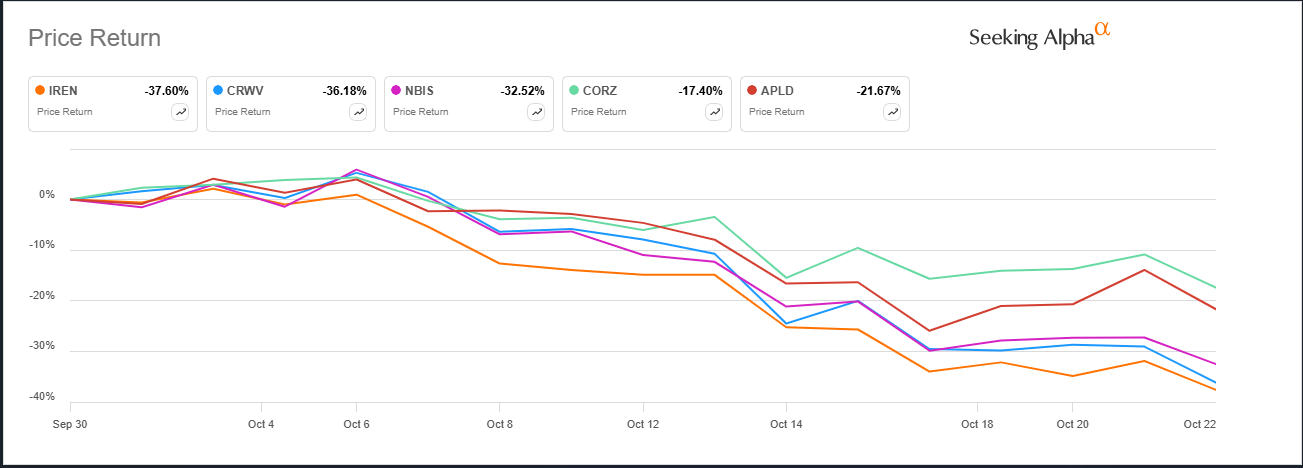This screenshot has height=468, width=1303.
Task: Click the magenta NBIS color dot
Action: click(396, 91)
